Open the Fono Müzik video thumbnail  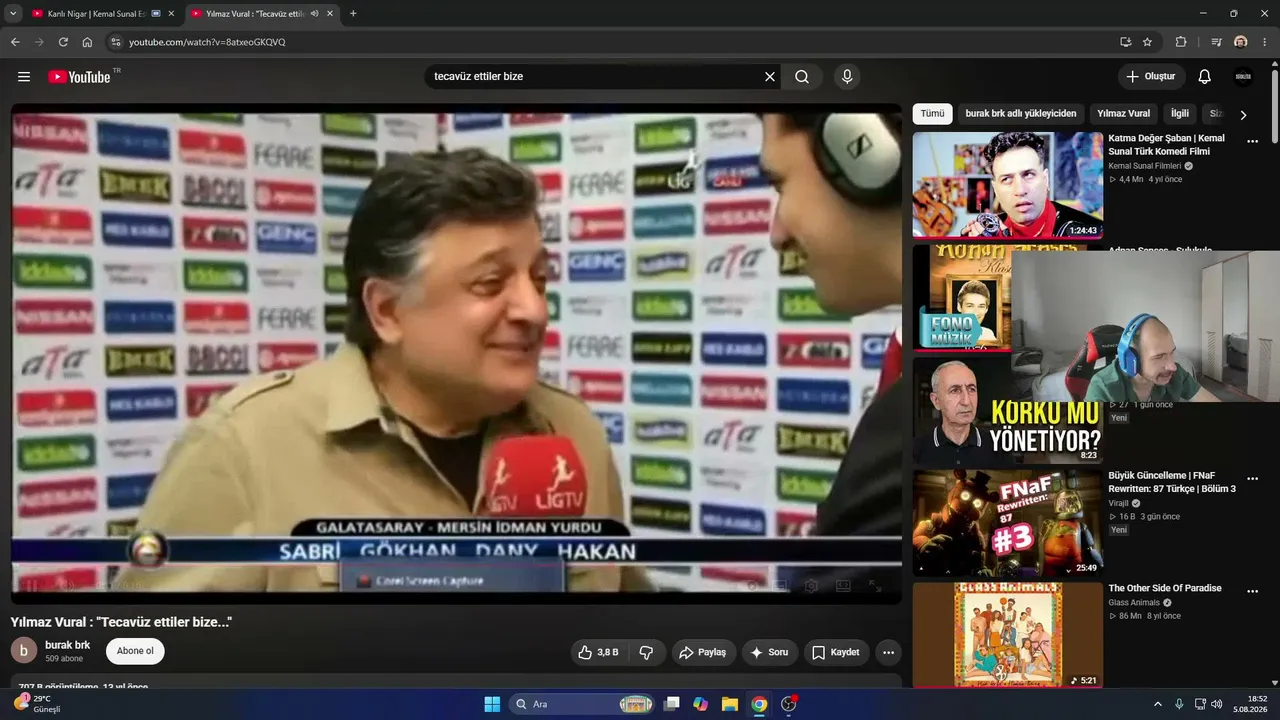(x=962, y=298)
